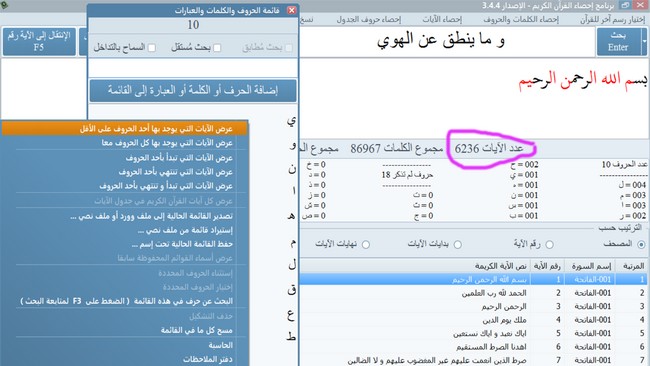Tick the بحث مستقل checkbox

click(217, 48)
